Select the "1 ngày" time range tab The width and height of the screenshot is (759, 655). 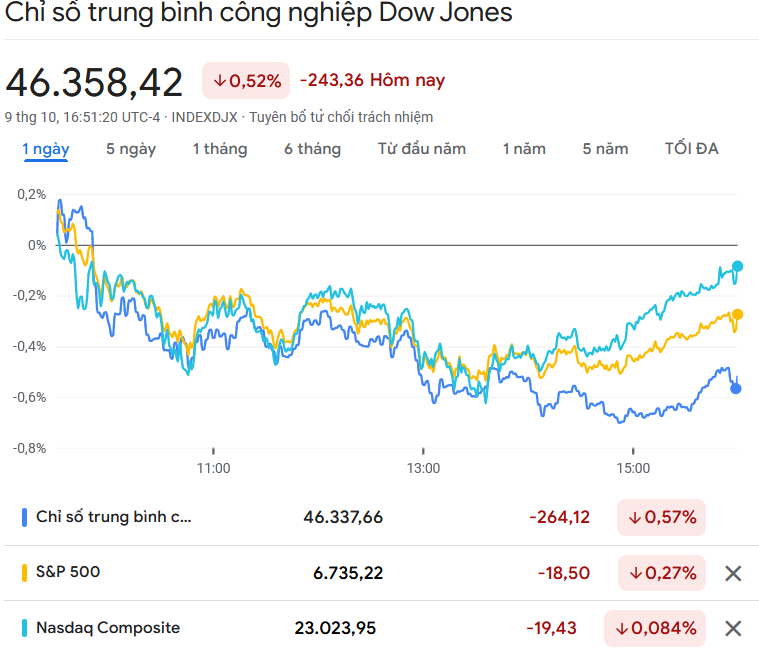click(x=46, y=149)
